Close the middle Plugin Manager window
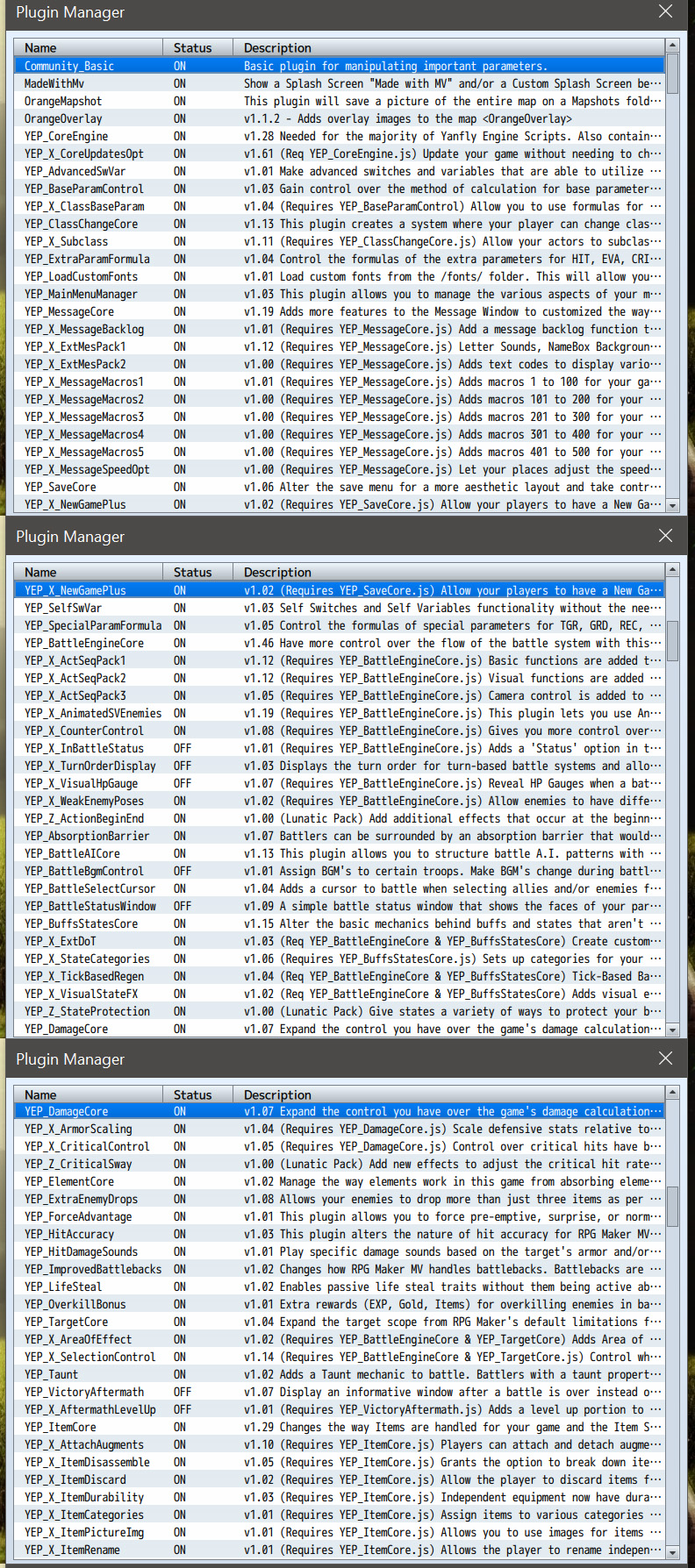695x1568 pixels. [x=666, y=536]
